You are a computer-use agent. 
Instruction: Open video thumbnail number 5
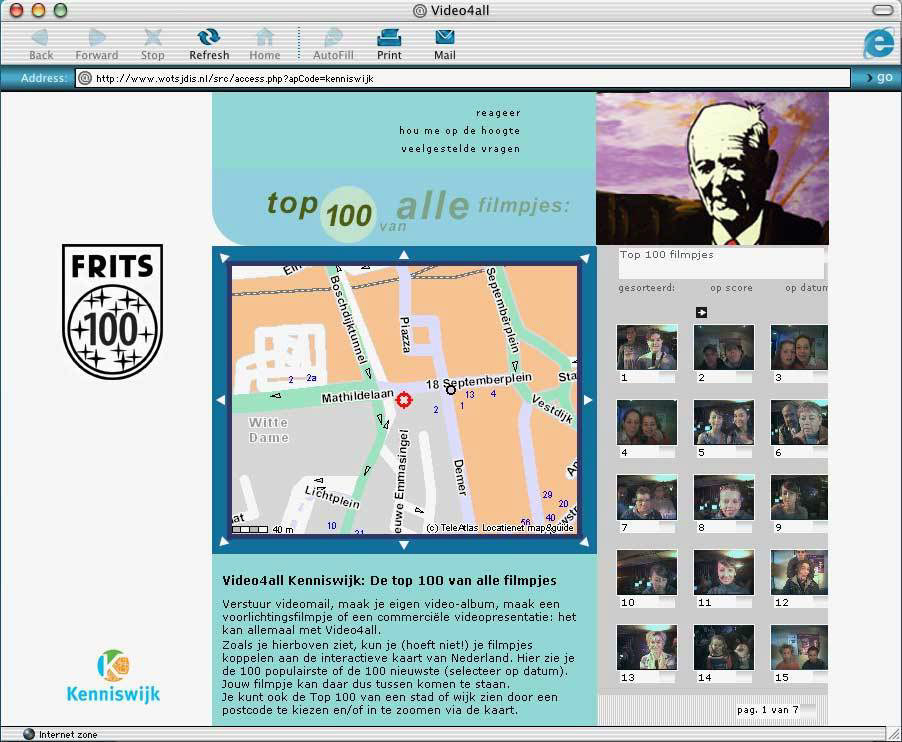pyautogui.click(x=724, y=422)
